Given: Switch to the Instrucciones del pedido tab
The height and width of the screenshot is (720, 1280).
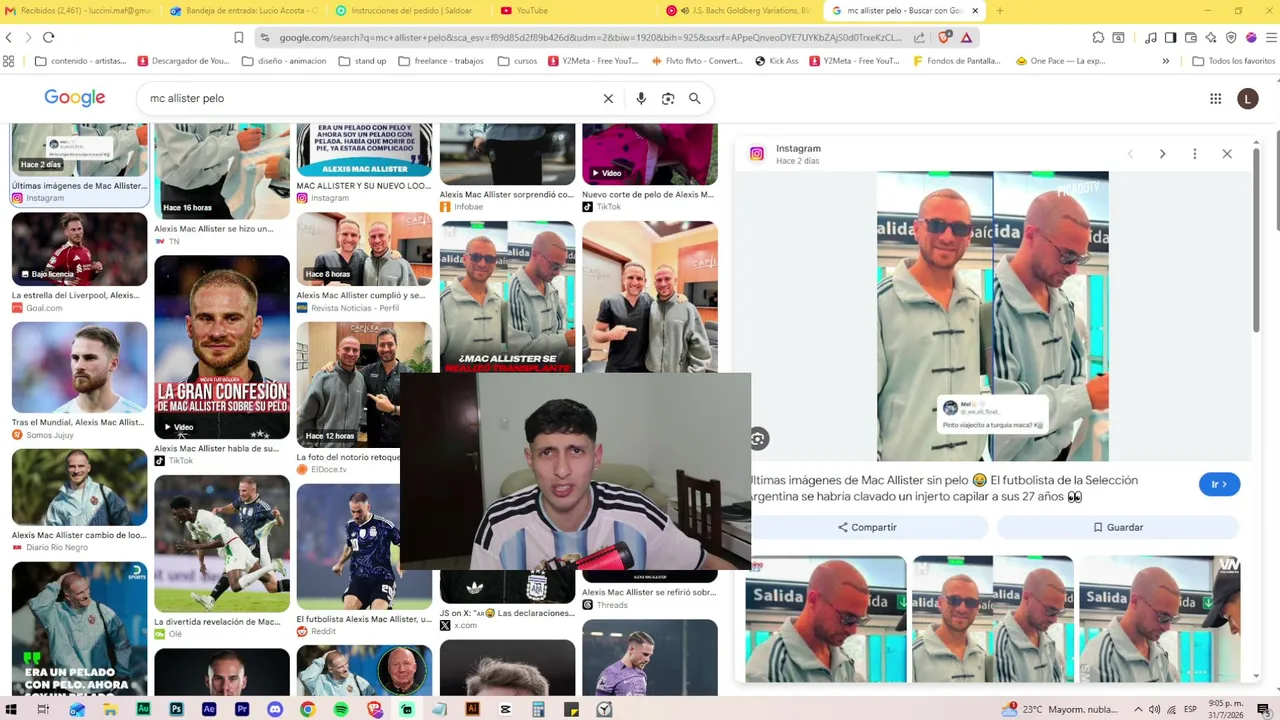Looking at the screenshot, I should (x=408, y=11).
